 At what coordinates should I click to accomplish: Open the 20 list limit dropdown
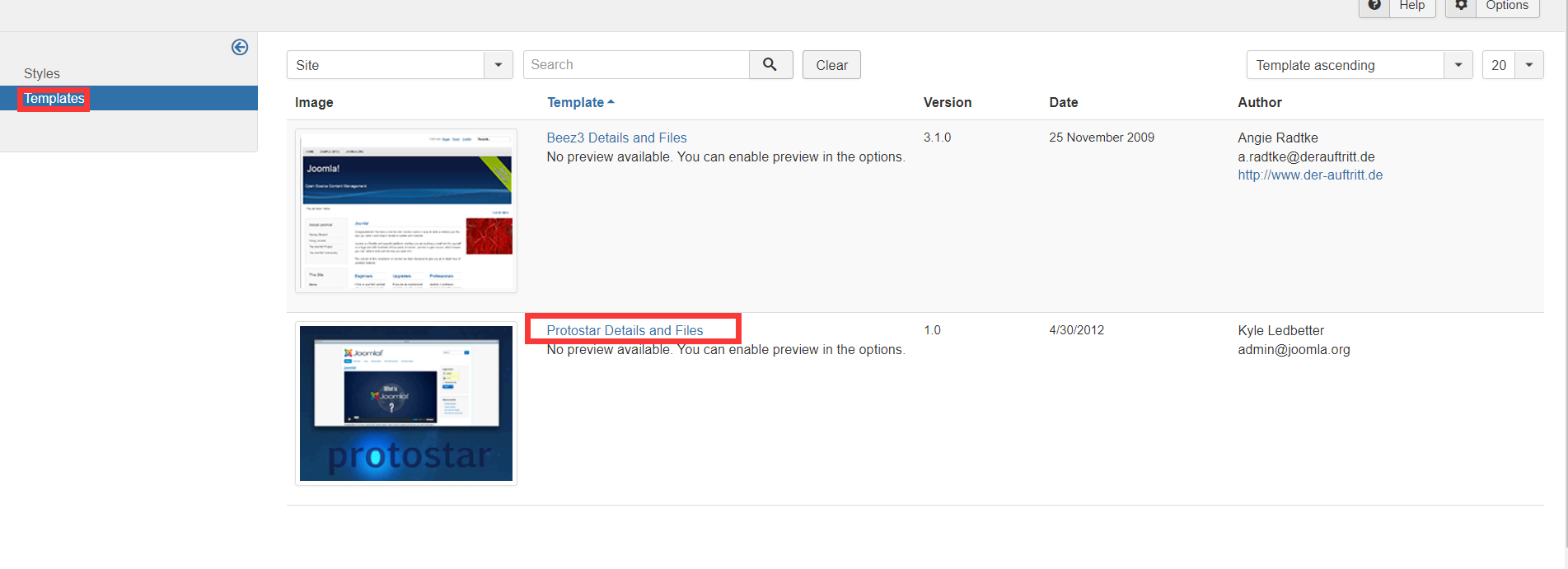(x=1513, y=65)
